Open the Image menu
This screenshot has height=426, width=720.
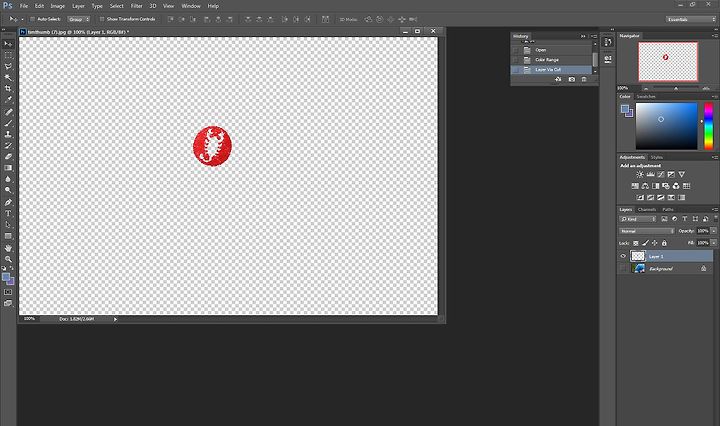57,6
